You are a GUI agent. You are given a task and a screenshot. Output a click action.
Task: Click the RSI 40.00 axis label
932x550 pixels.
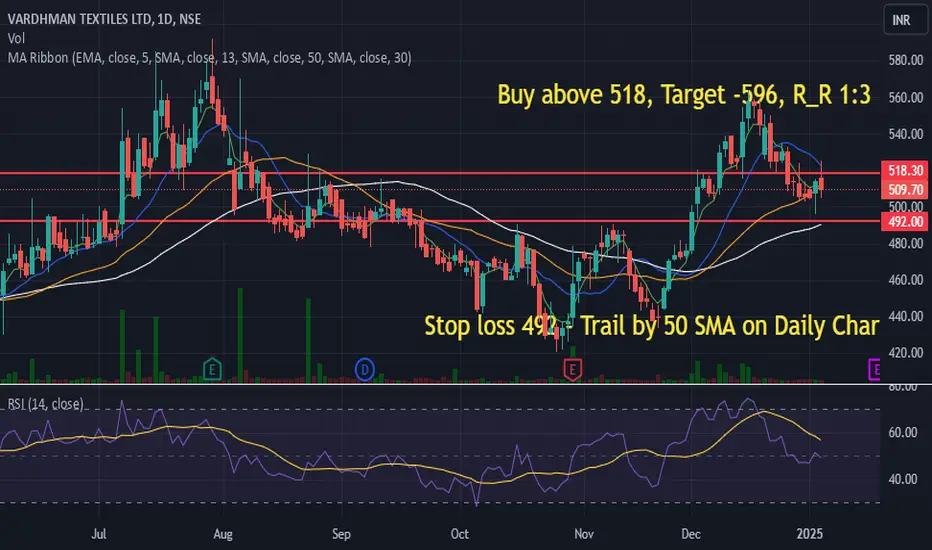[903, 479]
